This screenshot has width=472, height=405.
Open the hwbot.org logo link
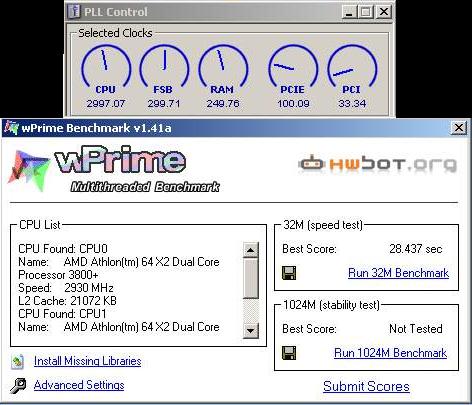click(x=377, y=164)
